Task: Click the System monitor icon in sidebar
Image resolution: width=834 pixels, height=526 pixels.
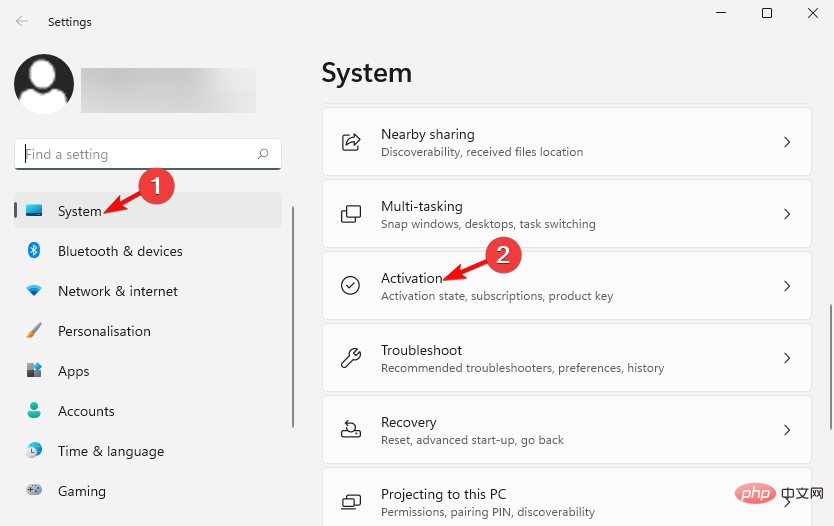Action: [x=34, y=211]
